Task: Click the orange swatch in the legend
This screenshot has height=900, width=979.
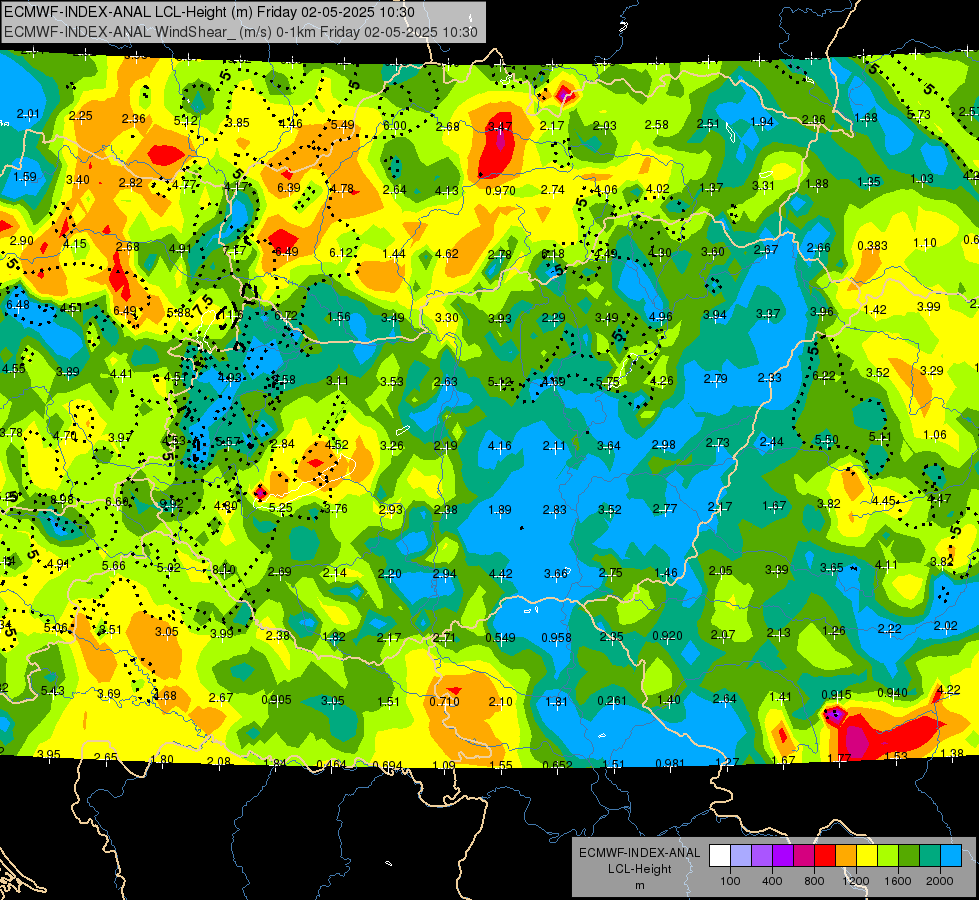Action: [845, 856]
